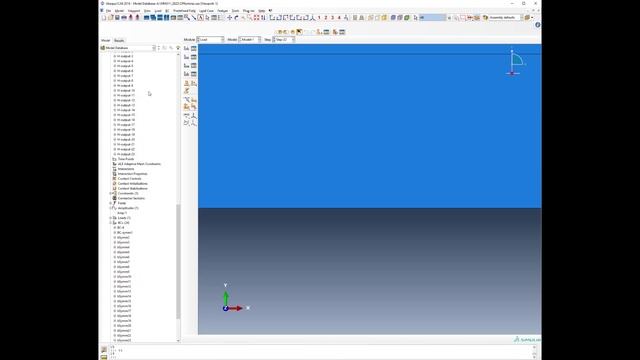640x360 pixels.
Task: Open the Assembly defaults dropdown
Action: point(506,18)
